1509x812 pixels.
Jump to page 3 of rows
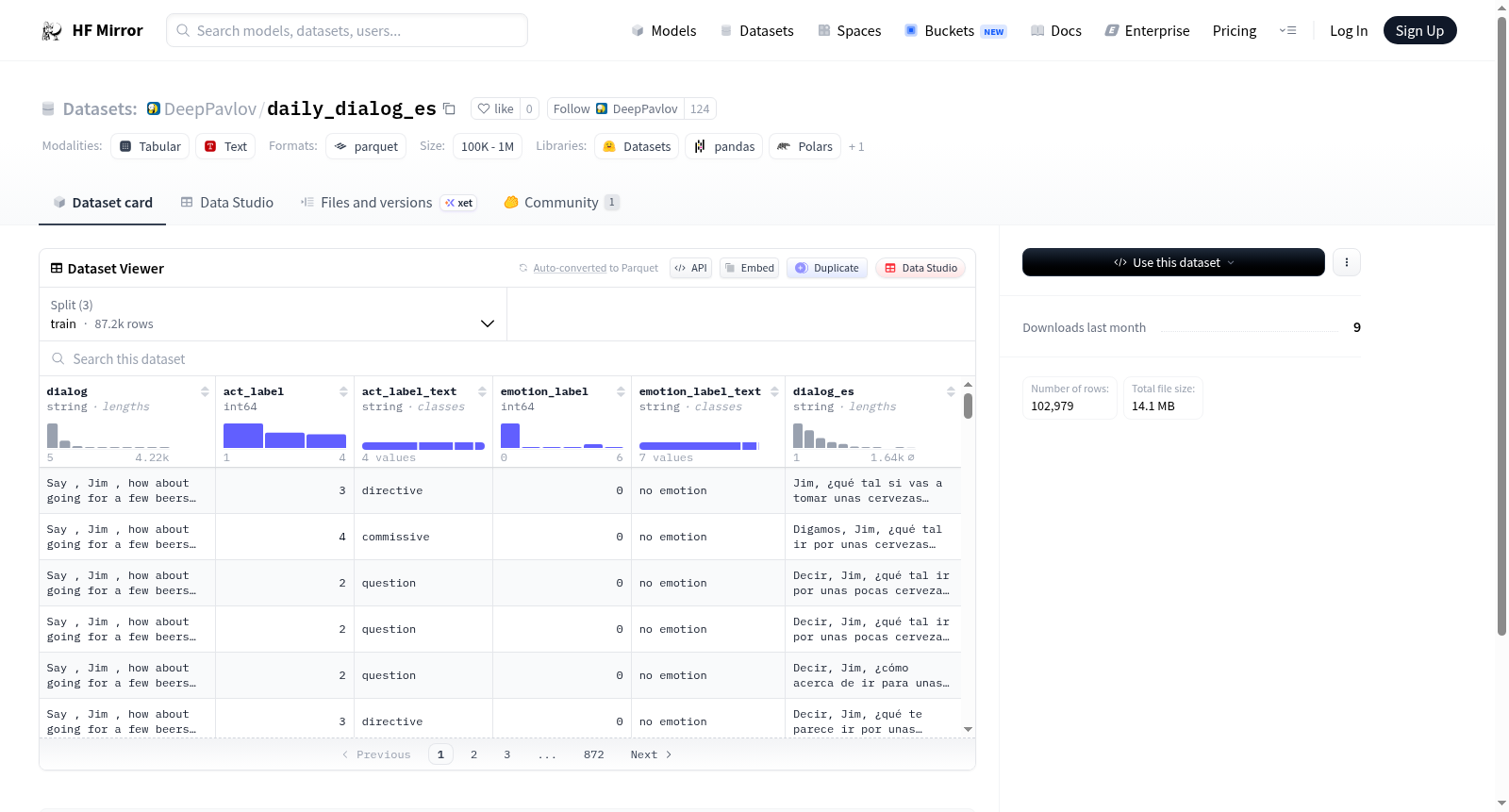[507, 754]
